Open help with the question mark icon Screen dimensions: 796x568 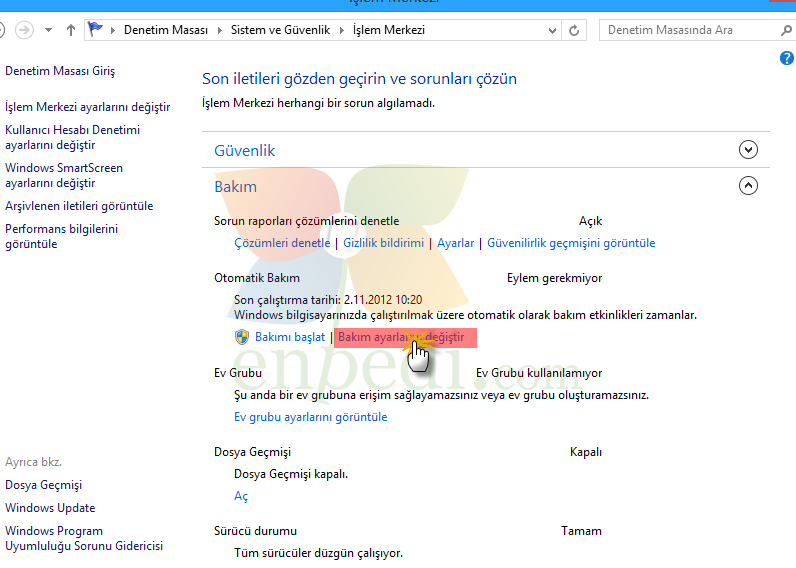coord(786,58)
